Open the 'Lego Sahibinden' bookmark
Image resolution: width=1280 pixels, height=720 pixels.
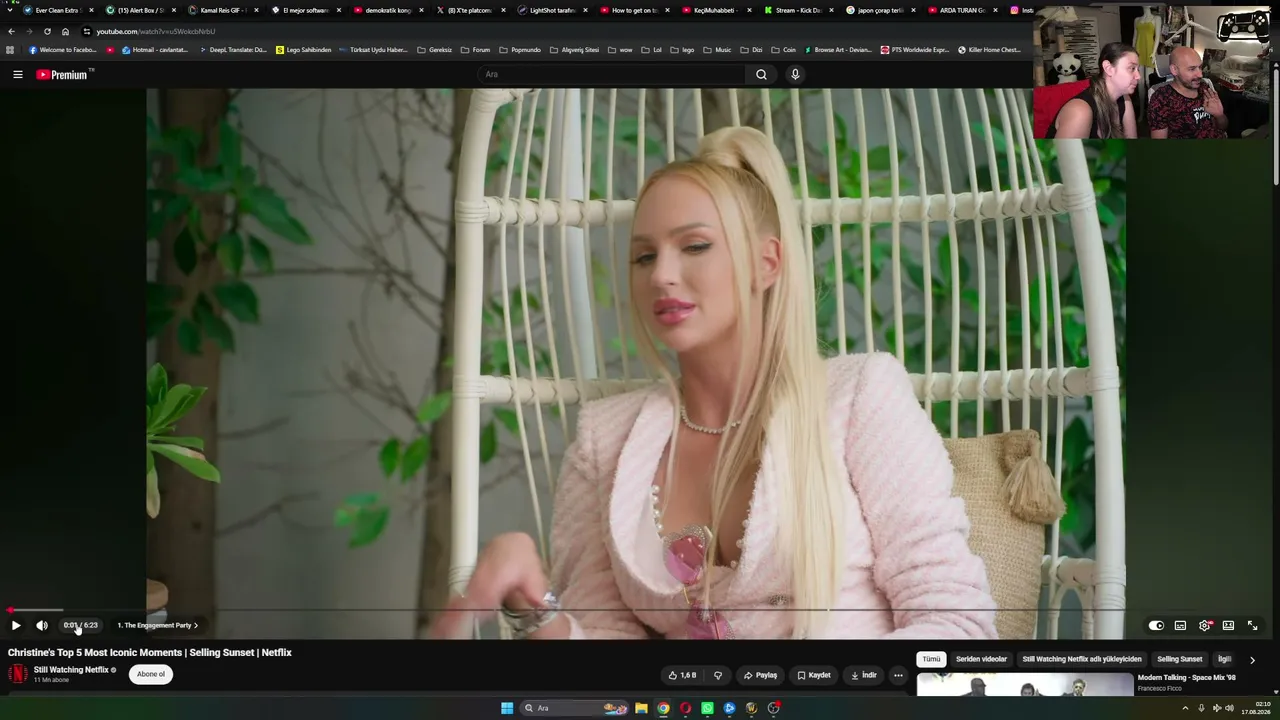(x=303, y=50)
